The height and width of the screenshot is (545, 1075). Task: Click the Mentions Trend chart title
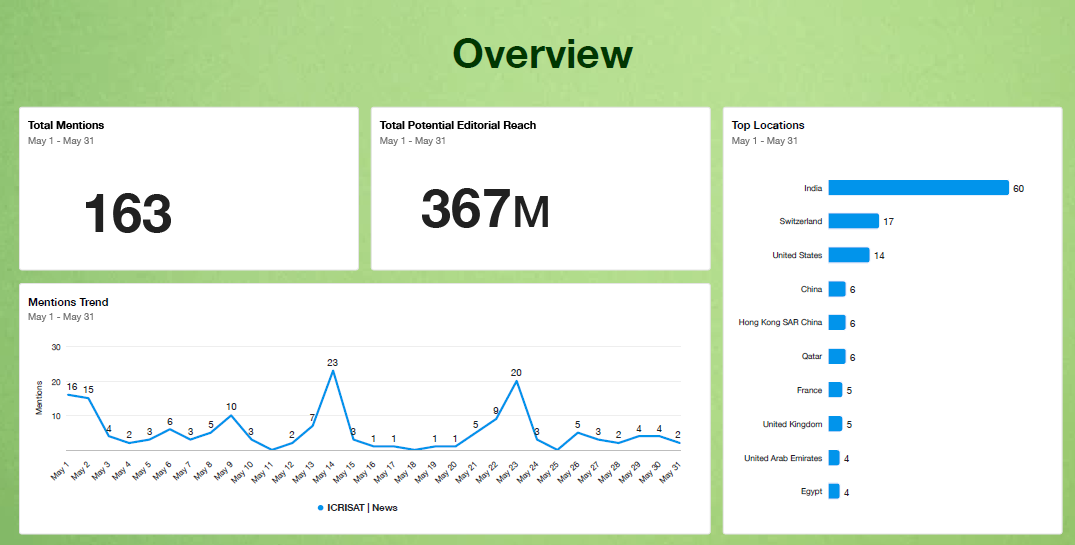click(68, 302)
